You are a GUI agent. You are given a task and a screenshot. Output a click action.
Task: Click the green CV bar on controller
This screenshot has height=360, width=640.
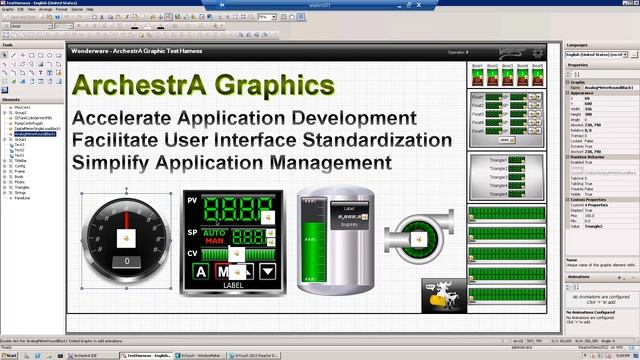click(x=238, y=254)
